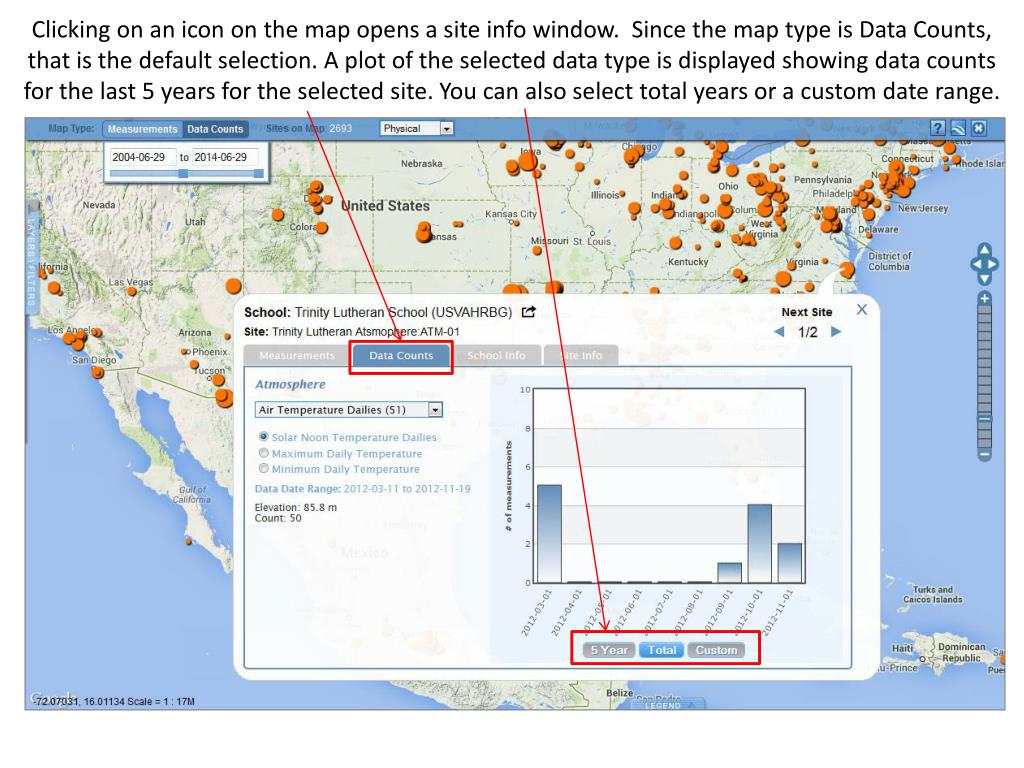The height and width of the screenshot is (768, 1024).
Task: Click the fullscreen X toolbar icon
Action: point(978,128)
